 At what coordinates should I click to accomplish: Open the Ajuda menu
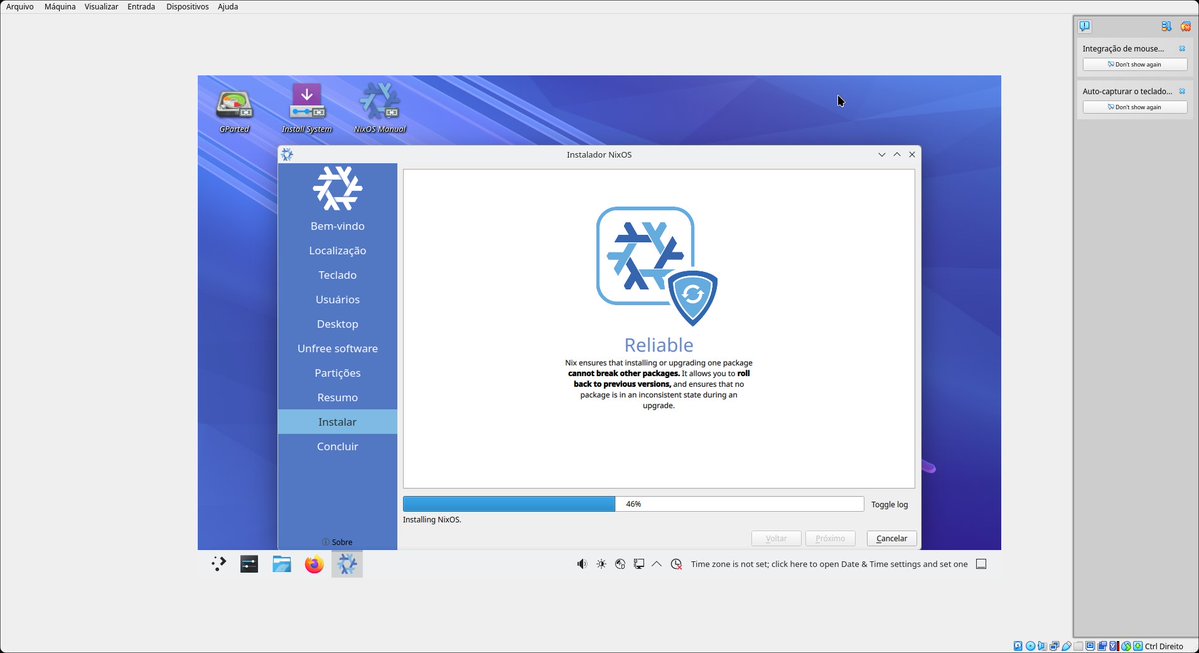pyautogui.click(x=228, y=6)
